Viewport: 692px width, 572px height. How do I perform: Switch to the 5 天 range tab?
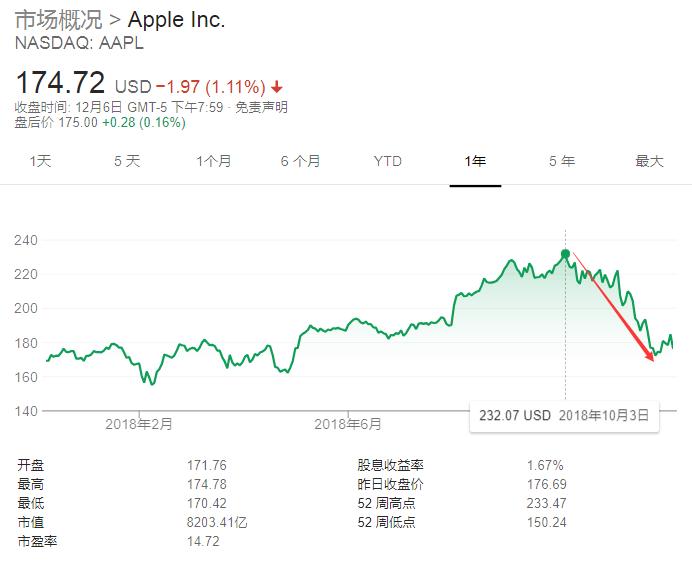pos(127,161)
